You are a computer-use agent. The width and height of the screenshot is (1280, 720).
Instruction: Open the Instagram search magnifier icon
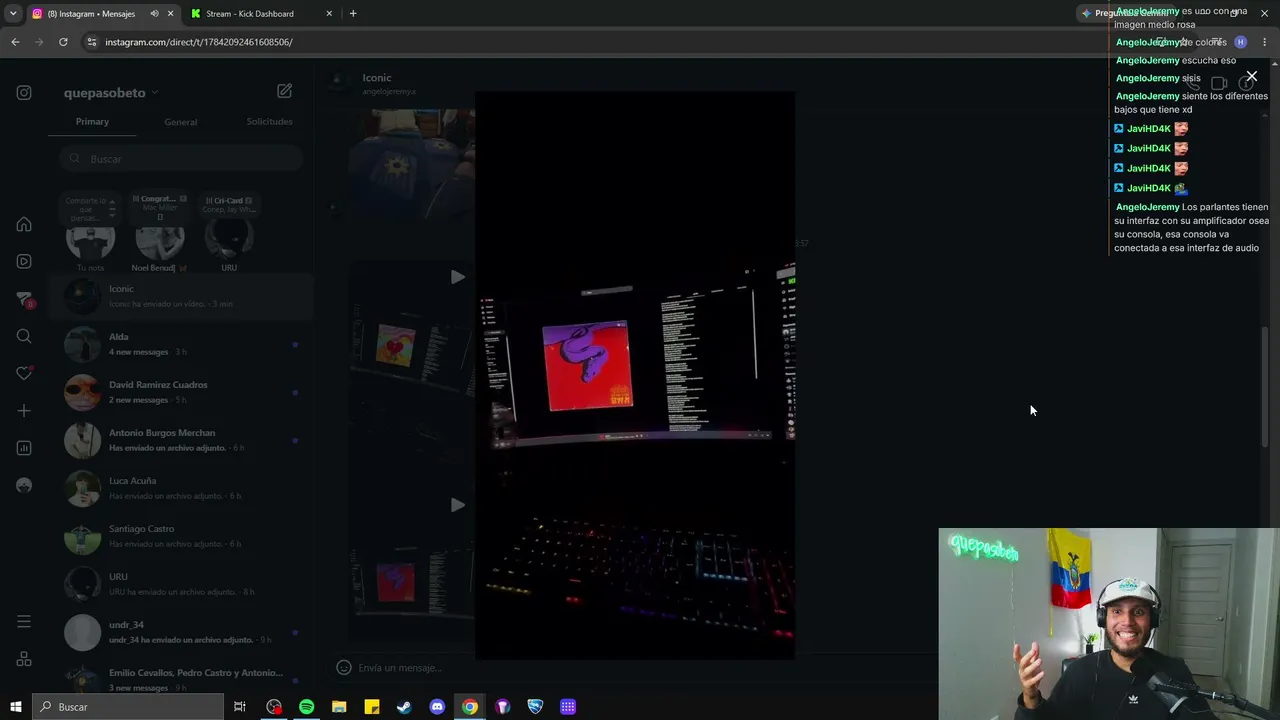24,336
